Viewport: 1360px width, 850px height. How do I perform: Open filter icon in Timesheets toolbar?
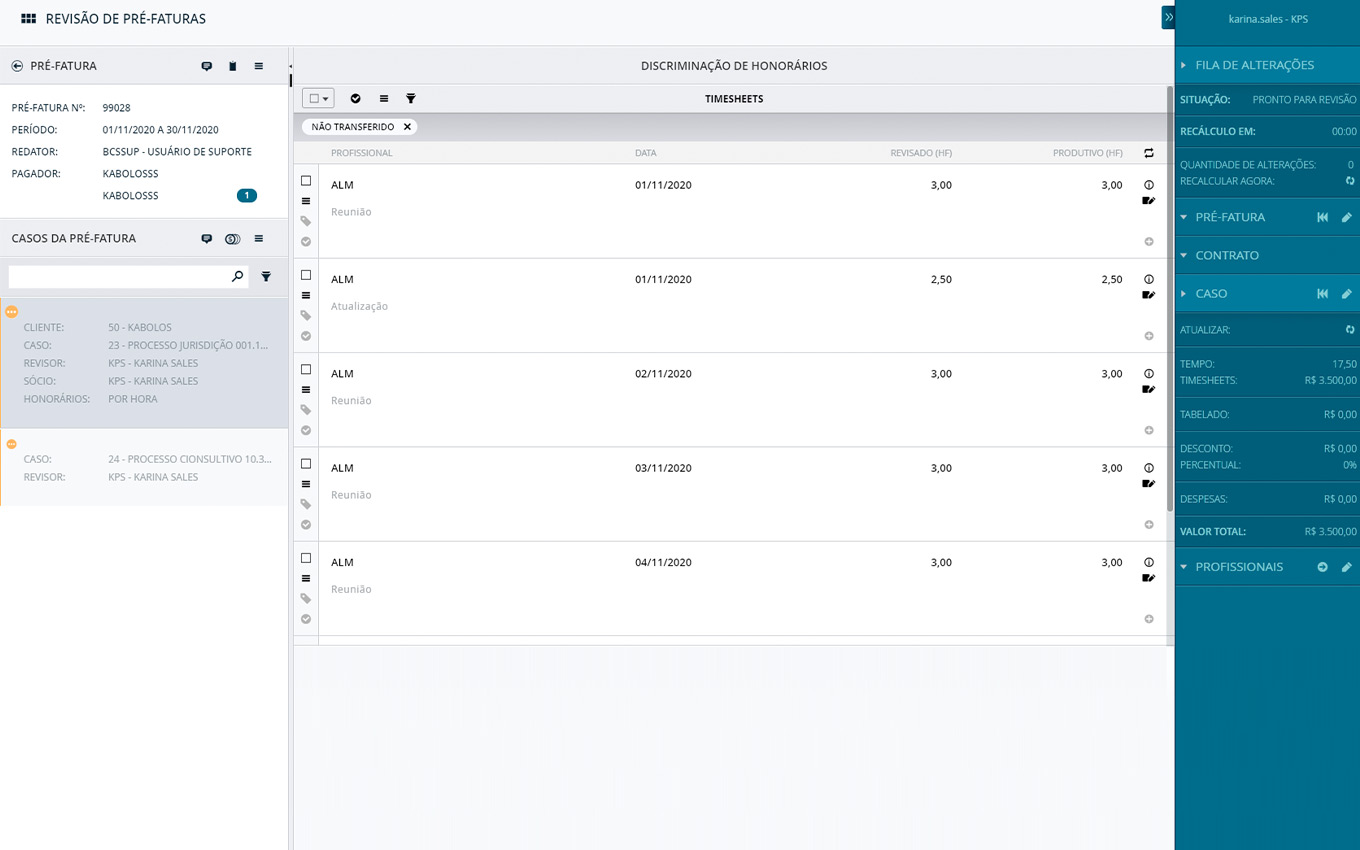pyautogui.click(x=411, y=99)
